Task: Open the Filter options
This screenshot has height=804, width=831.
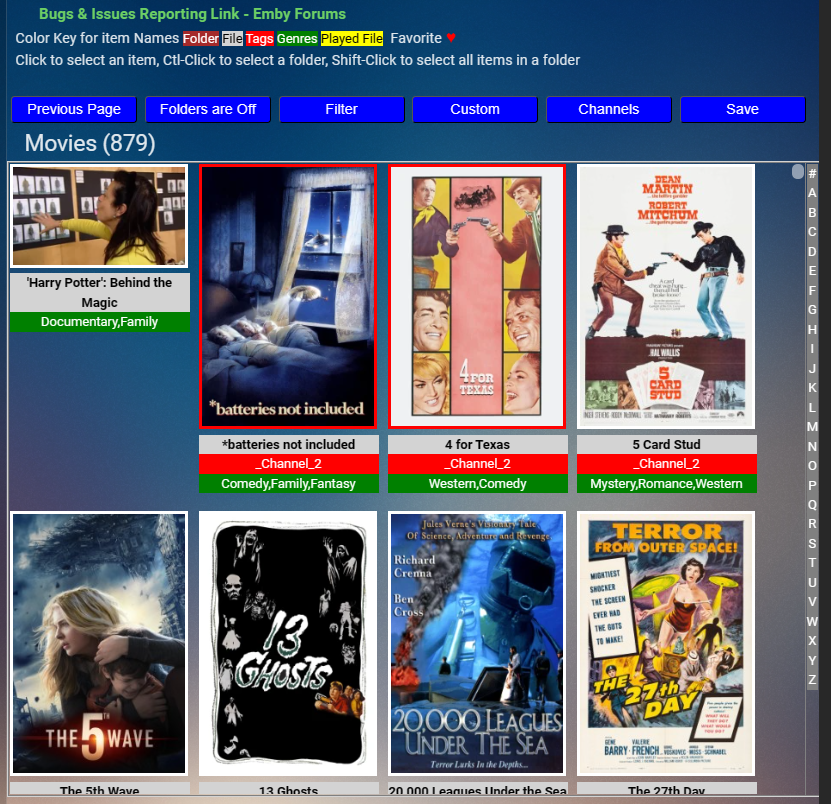Action: coord(342,109)
